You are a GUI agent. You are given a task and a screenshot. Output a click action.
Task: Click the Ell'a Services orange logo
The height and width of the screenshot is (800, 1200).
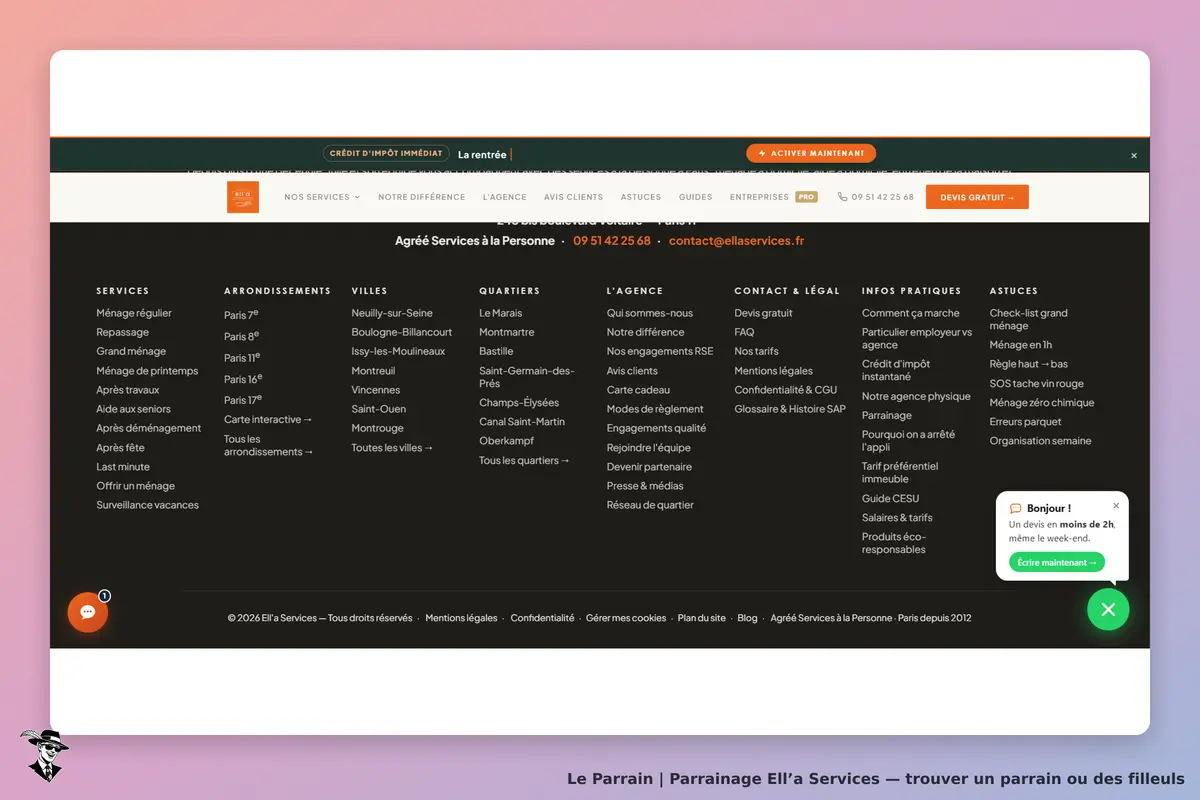pos(243,197)
